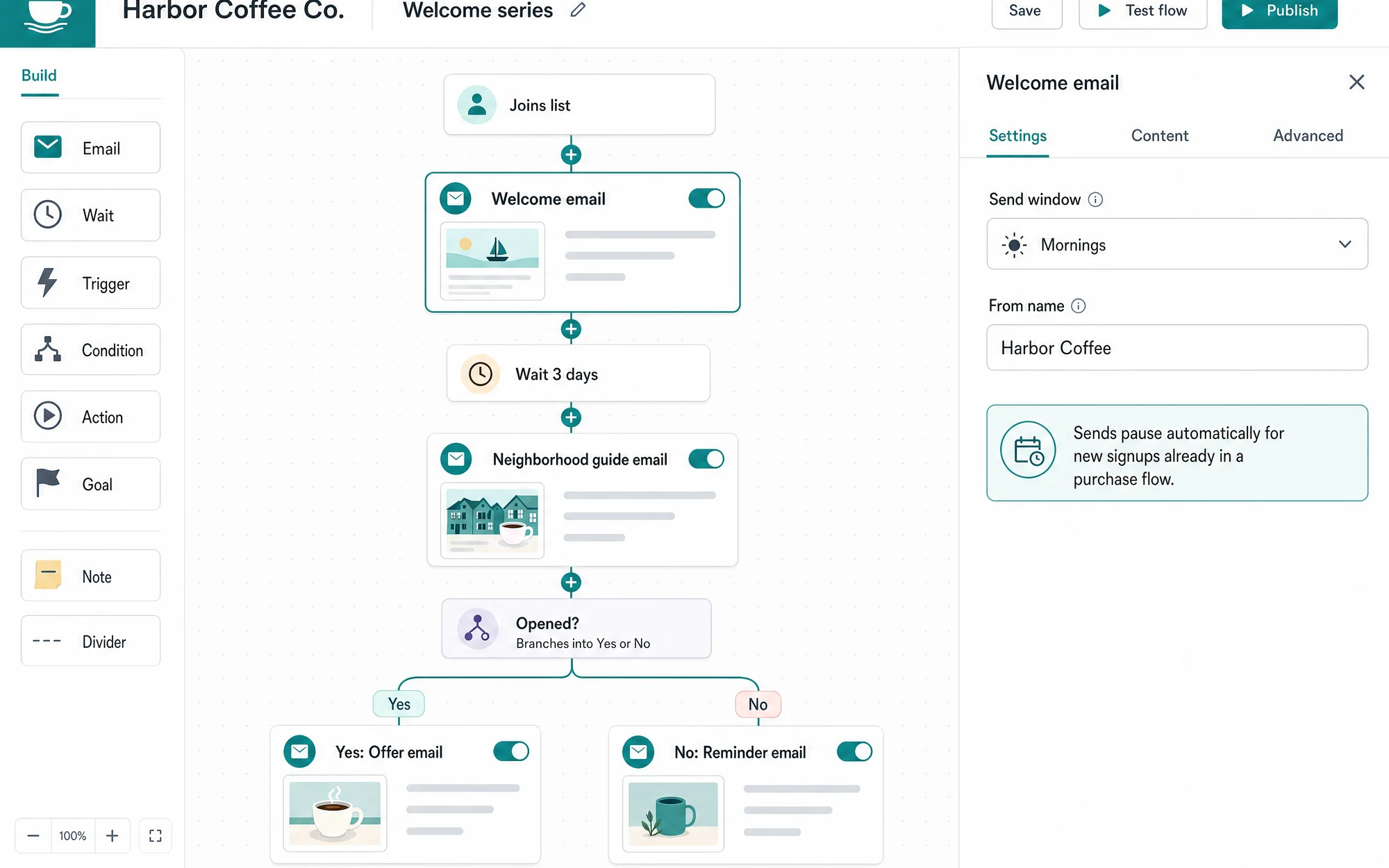1389x868 pixels.
Task: Click the Test flow button
Action: [1142, 12]
